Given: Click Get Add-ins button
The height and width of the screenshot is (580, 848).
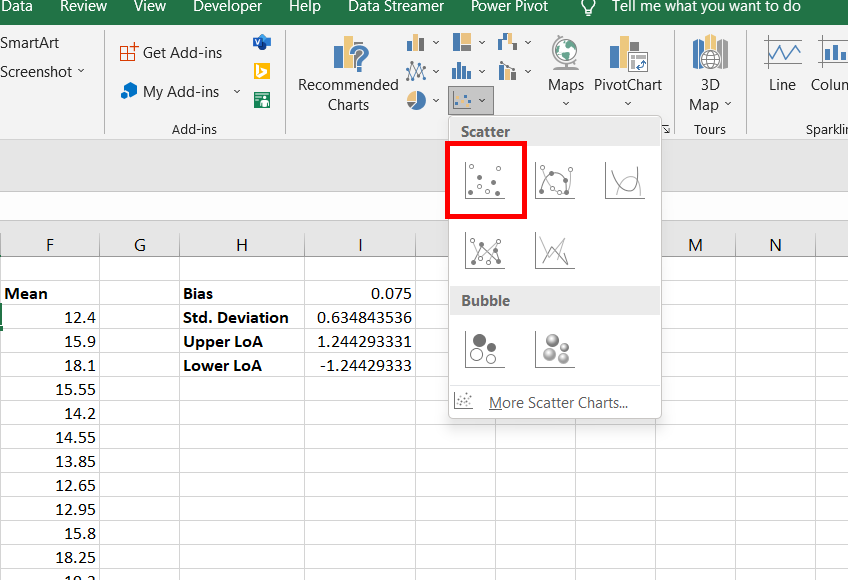Looking at the screenshot, I should click(x=171, y=52).
